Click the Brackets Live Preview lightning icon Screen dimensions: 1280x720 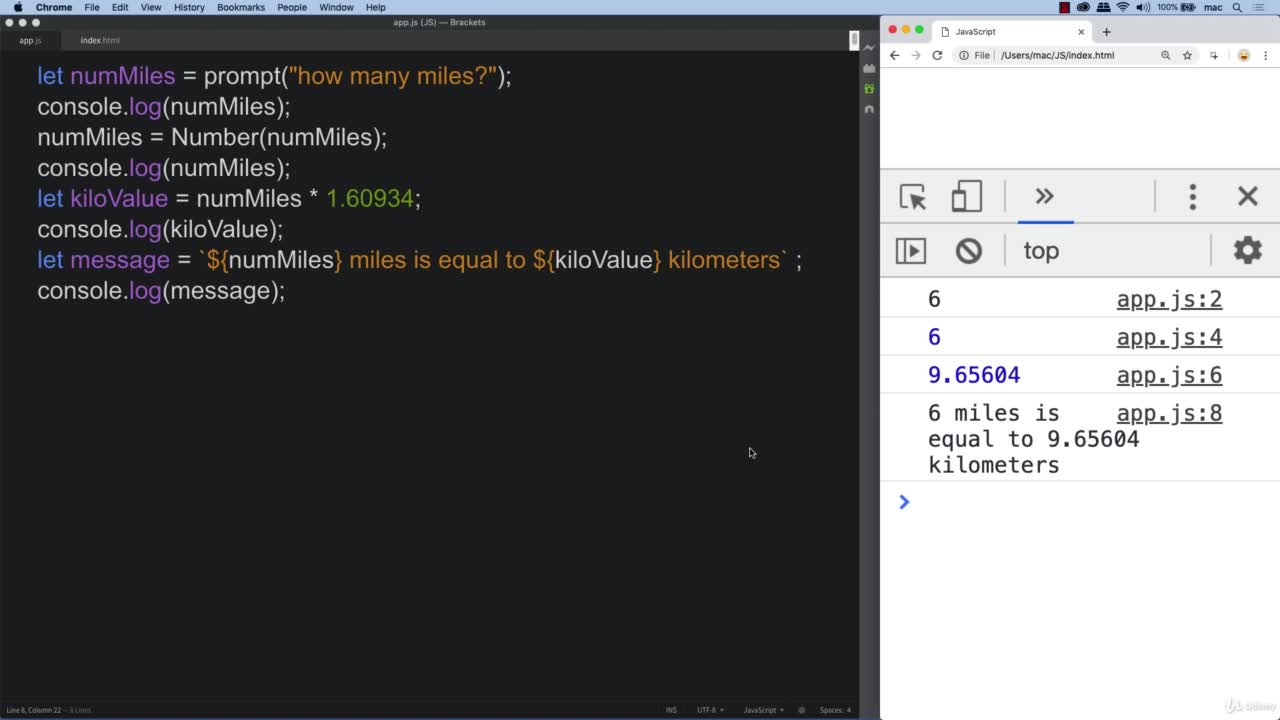pyautogui.click(x=869, y=47)
